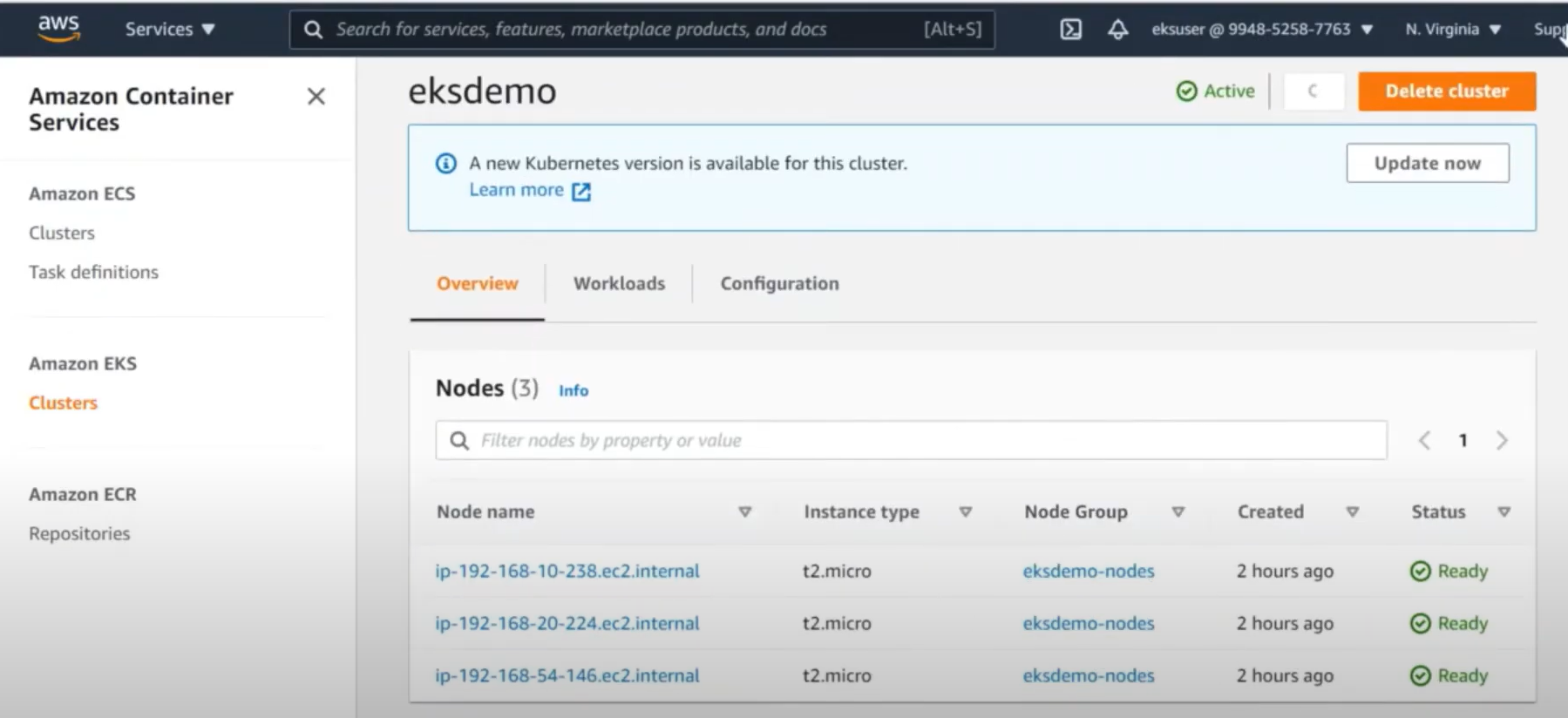Open the notifications bell
The height and width of the screenshot is (718, 1568).
tap(1117, 29)
